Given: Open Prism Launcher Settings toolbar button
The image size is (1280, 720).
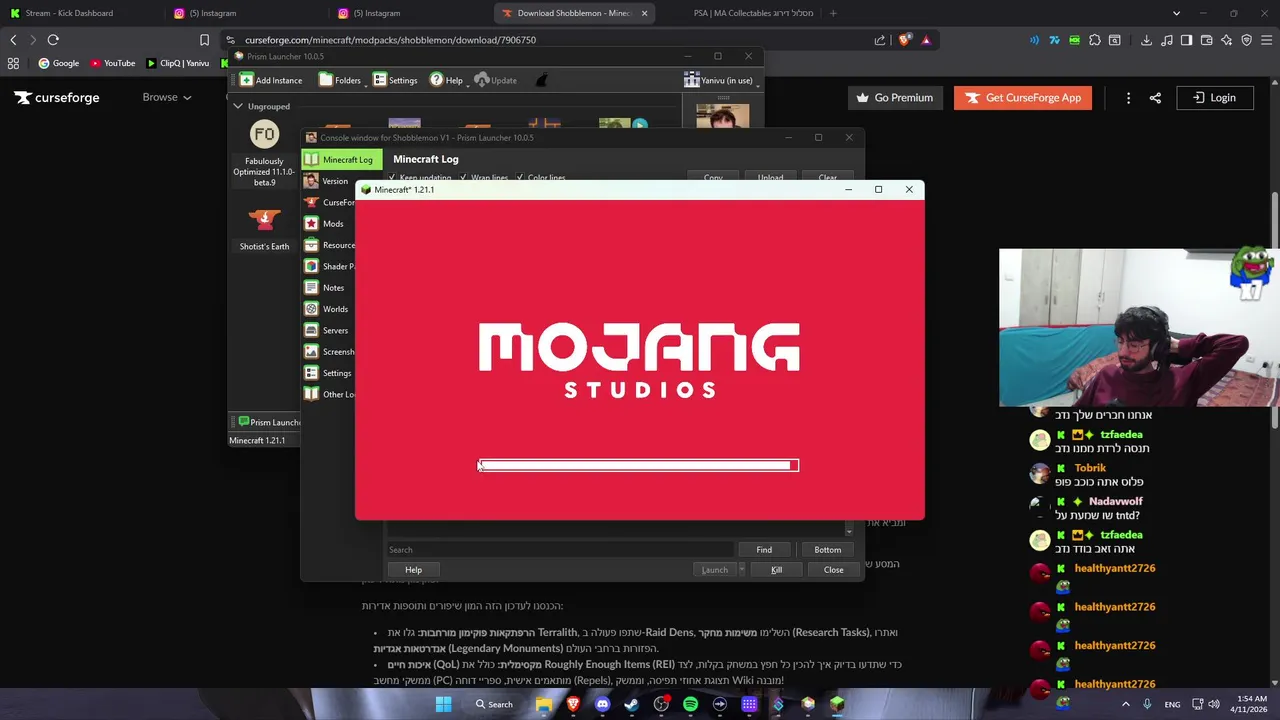Looking at the screenshot, I should click(x=395, y=80).
